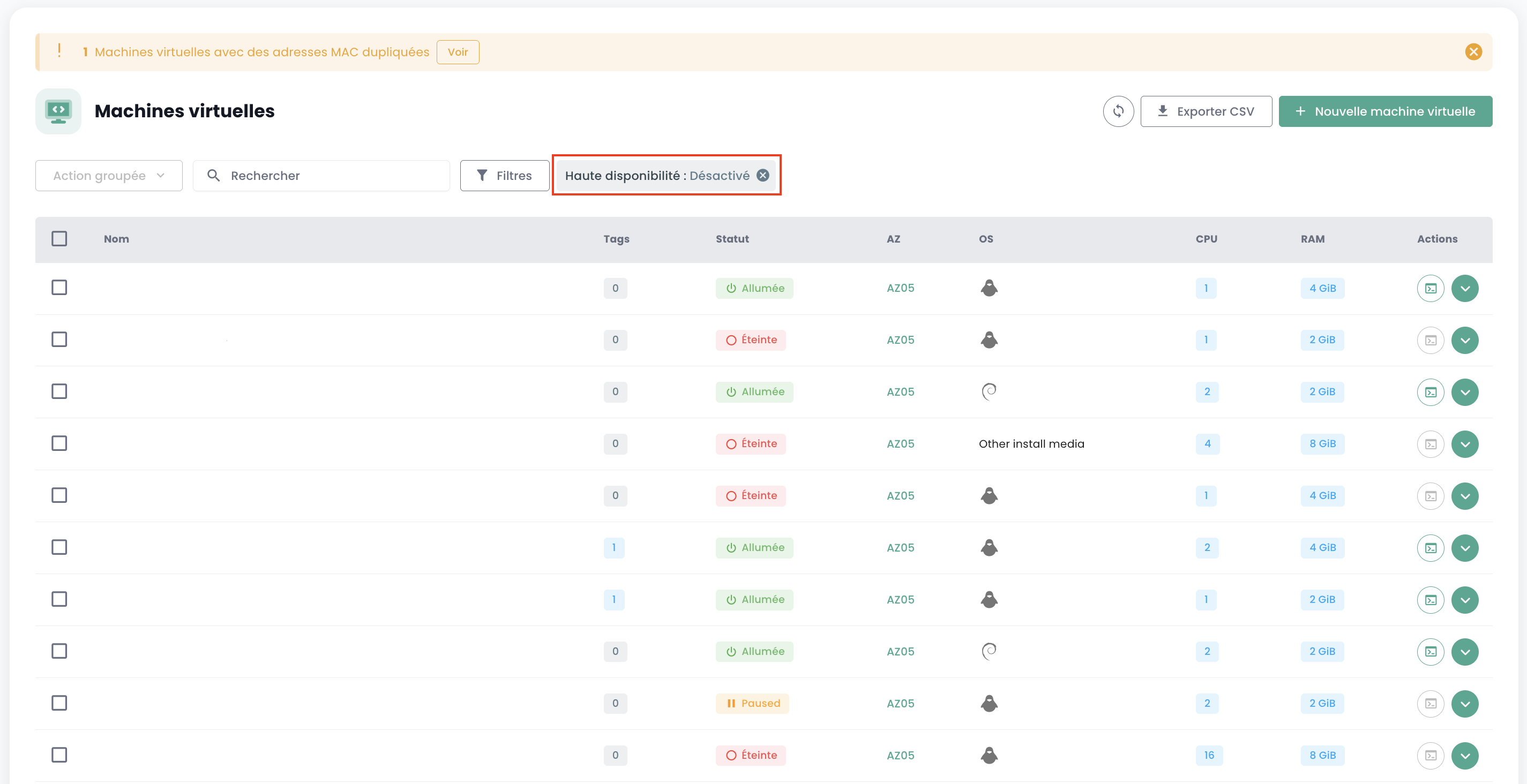Click Nouvelle machine virtuelle button
1527x784 pixels.
coord(1384,111)
